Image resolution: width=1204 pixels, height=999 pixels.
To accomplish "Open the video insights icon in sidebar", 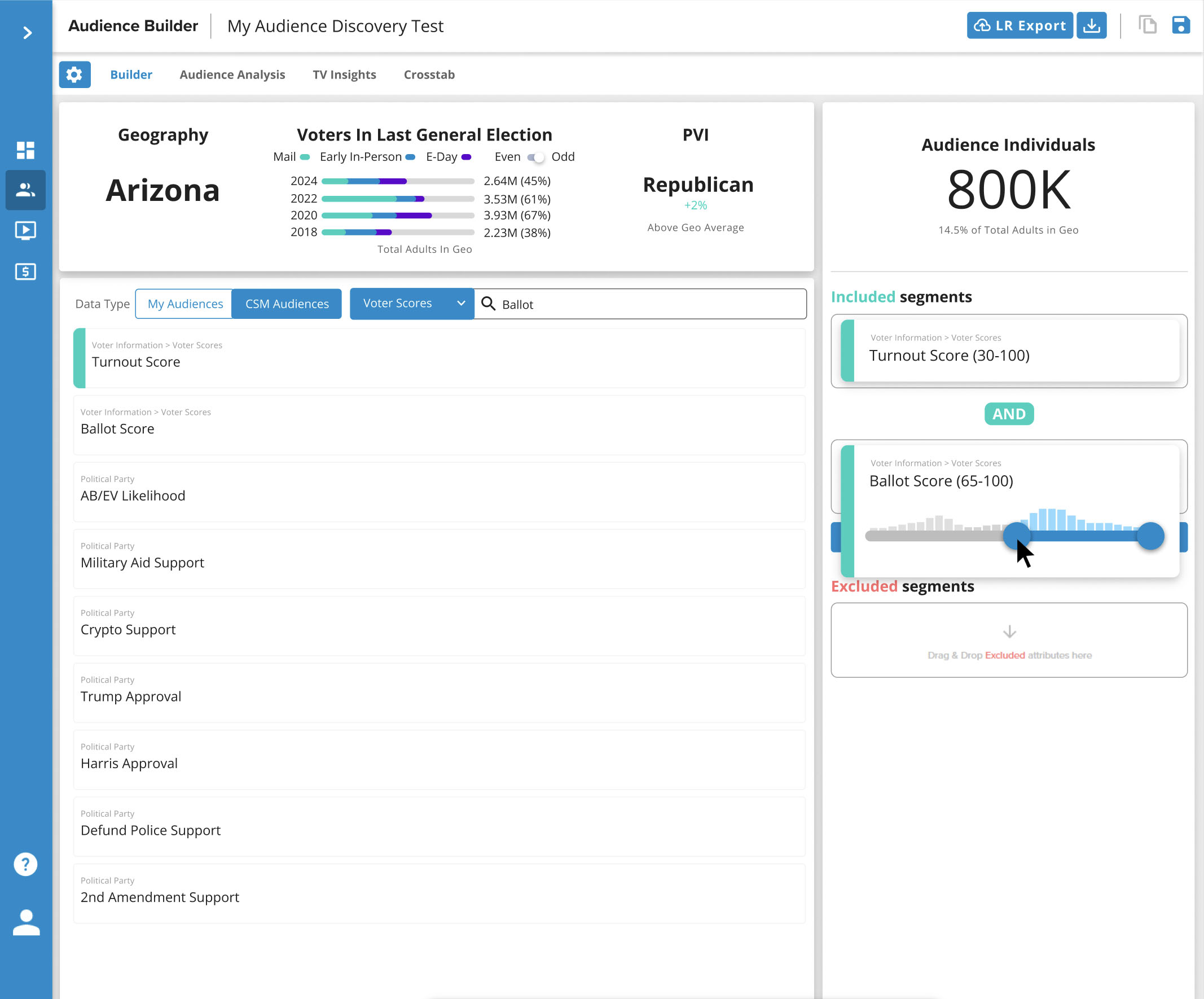I will [25, 230].
